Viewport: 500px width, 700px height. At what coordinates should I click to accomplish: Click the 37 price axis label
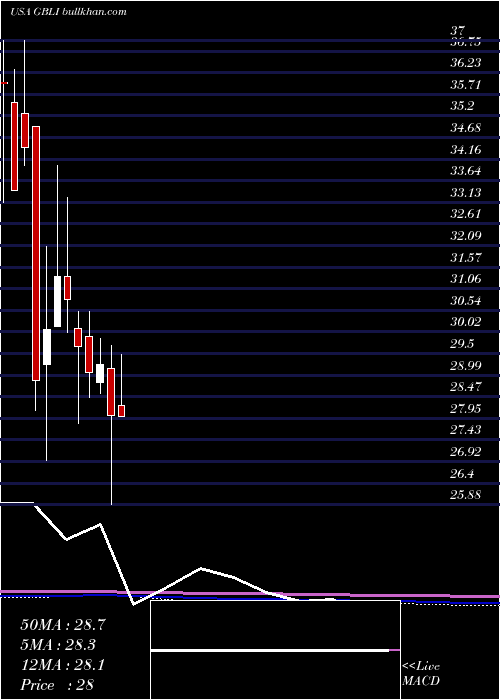click(x=458, y=31)
